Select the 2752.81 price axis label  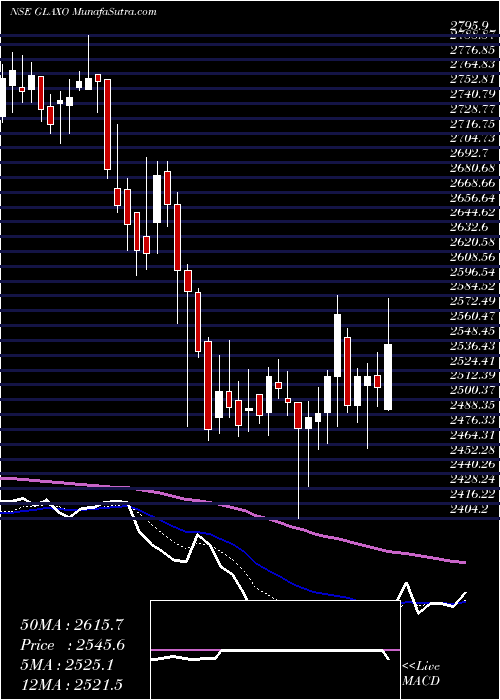pyautogui.click(x=473, y=79)
